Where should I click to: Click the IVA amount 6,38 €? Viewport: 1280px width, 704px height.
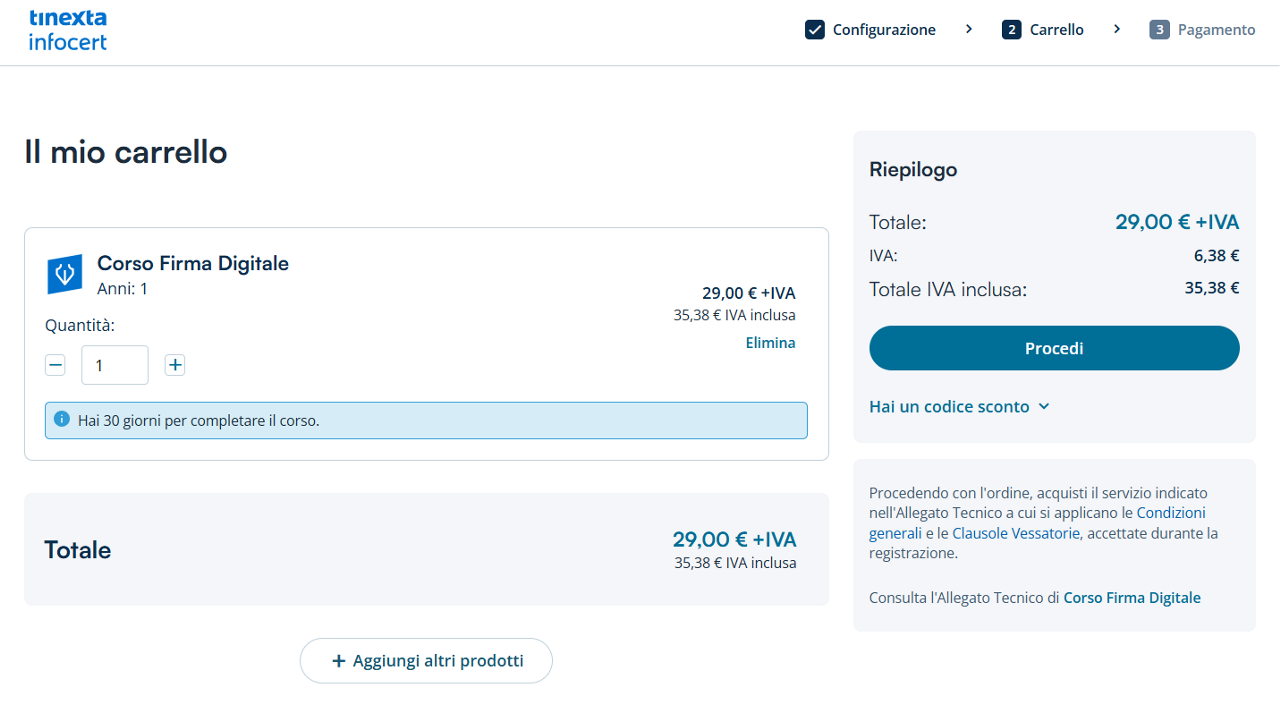click(1216, 255)
